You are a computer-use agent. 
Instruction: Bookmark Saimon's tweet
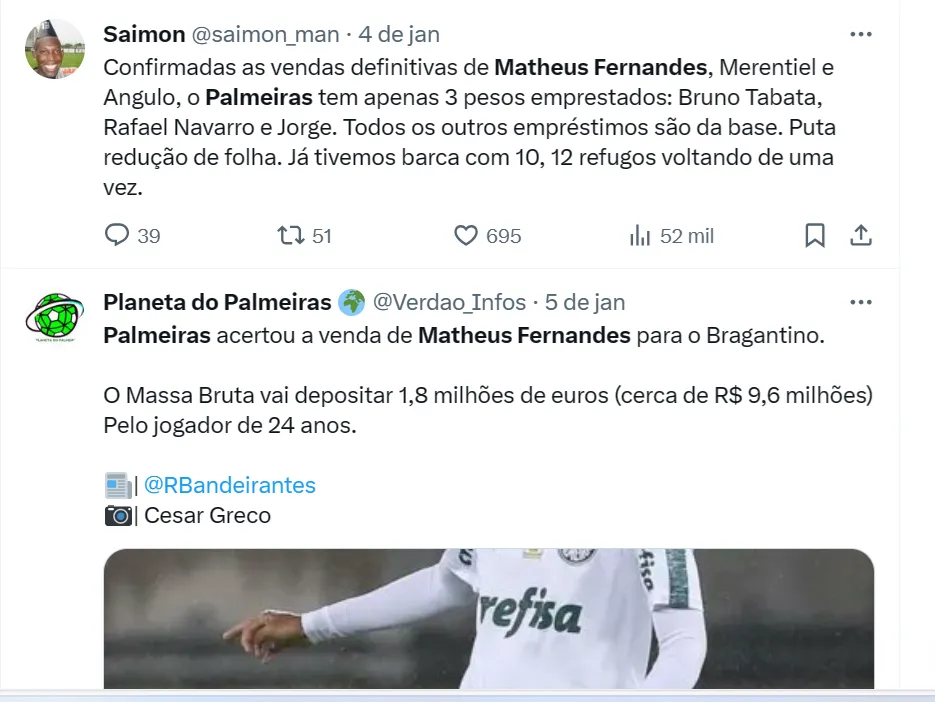(x=815, y=236)
